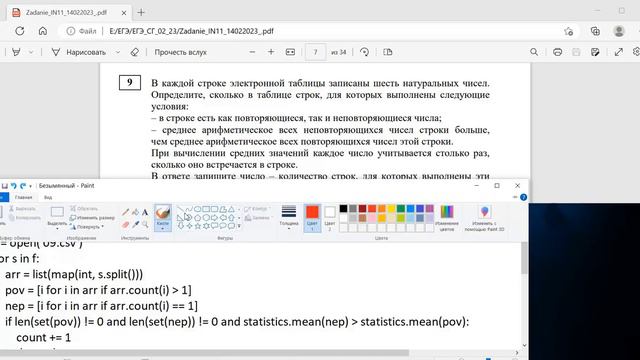Choose the five-point Star shape in Paint
Viewport: 640px width, 360px height.
coord(198,226)
